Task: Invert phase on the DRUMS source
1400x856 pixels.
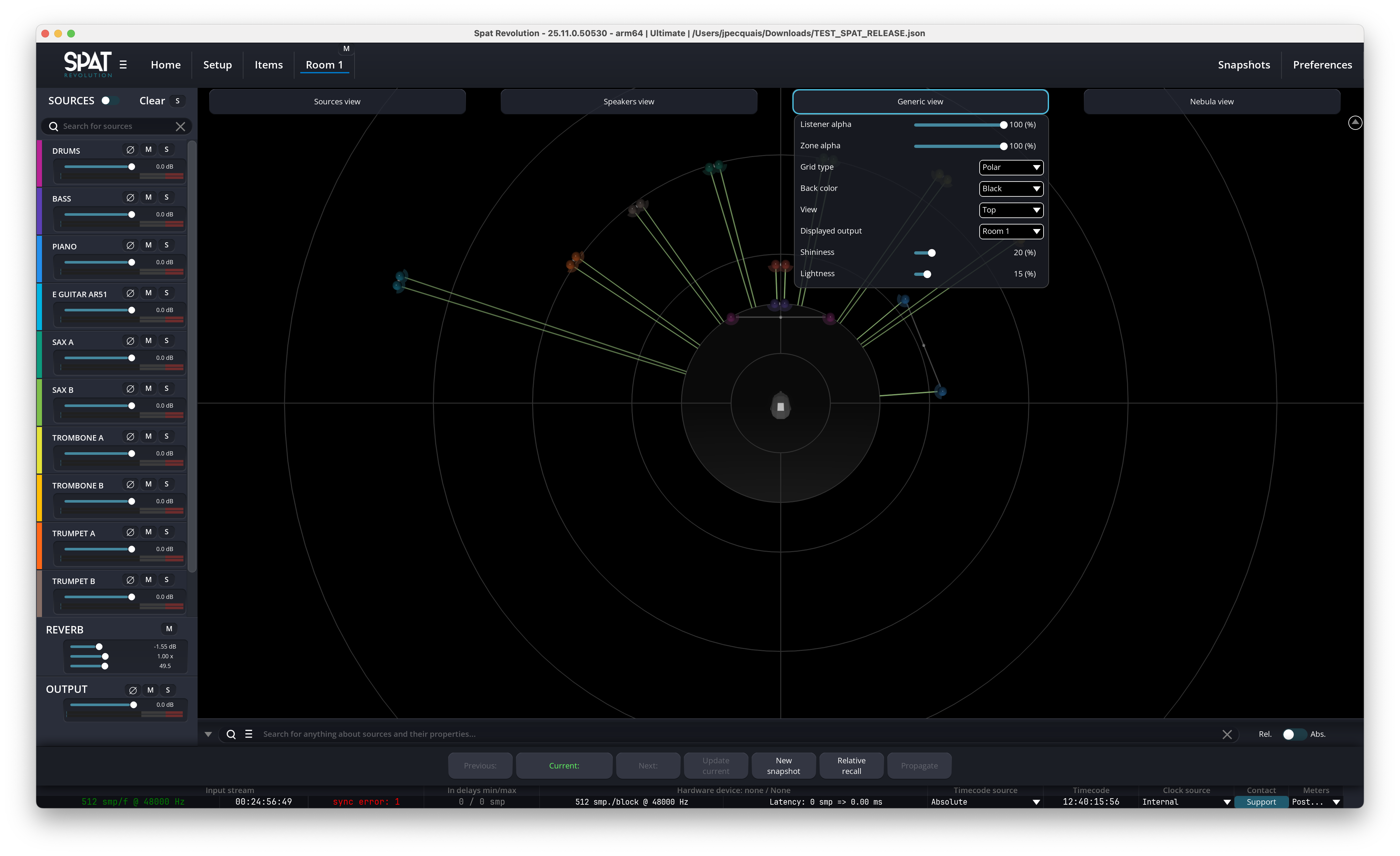Action: tap(130, 150)
